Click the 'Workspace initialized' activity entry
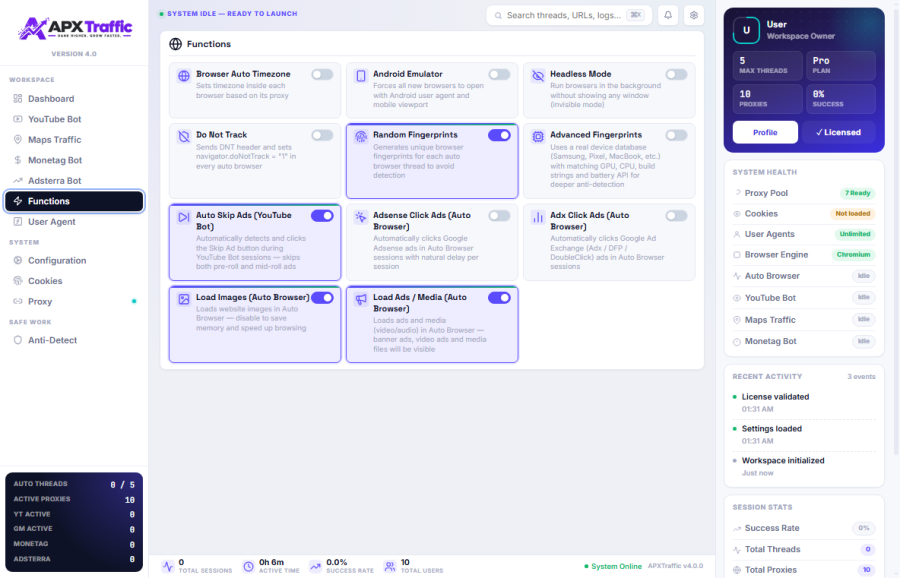 (804, 466)
